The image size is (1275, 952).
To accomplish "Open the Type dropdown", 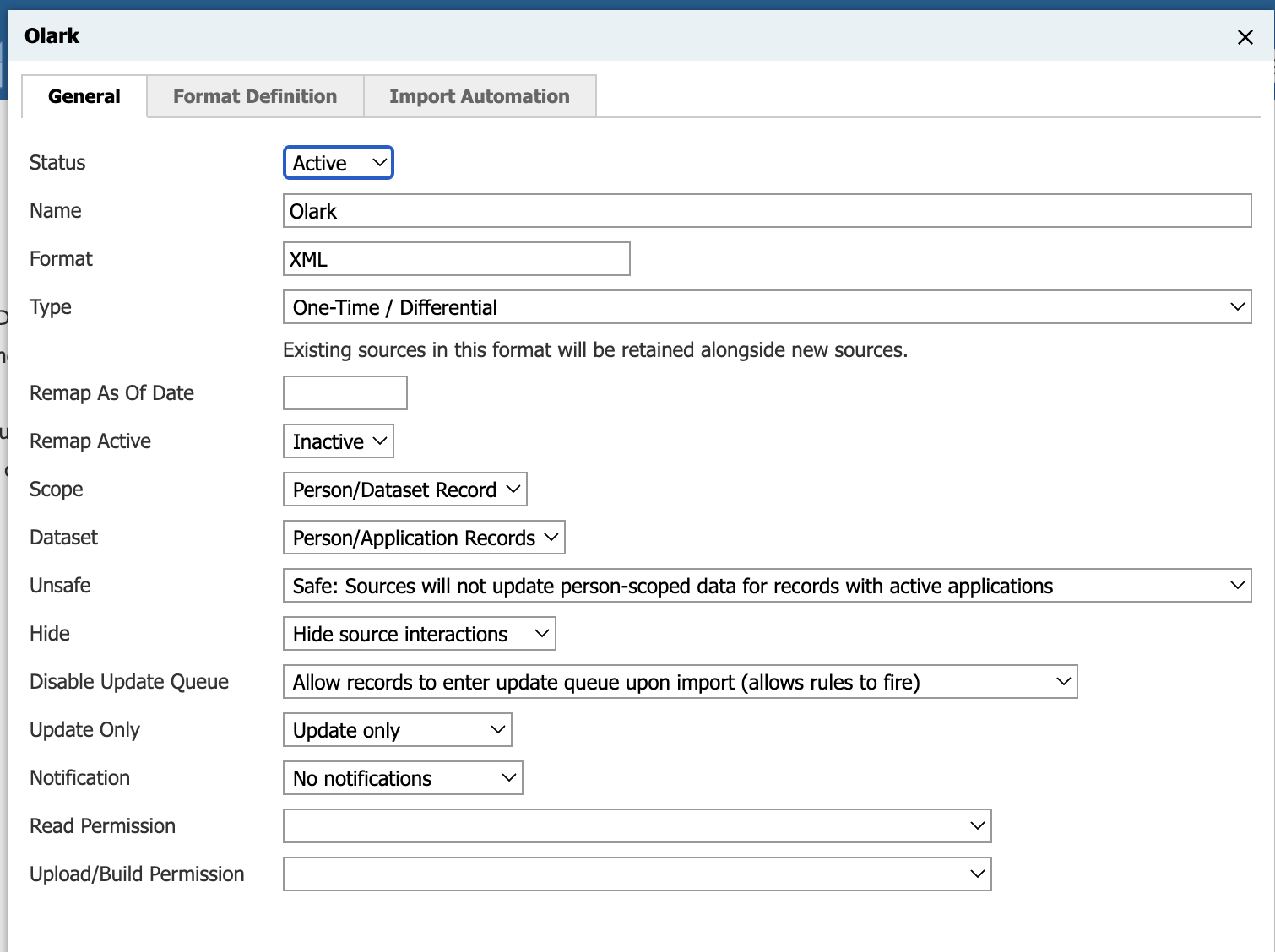I will (x=766, y=307).
